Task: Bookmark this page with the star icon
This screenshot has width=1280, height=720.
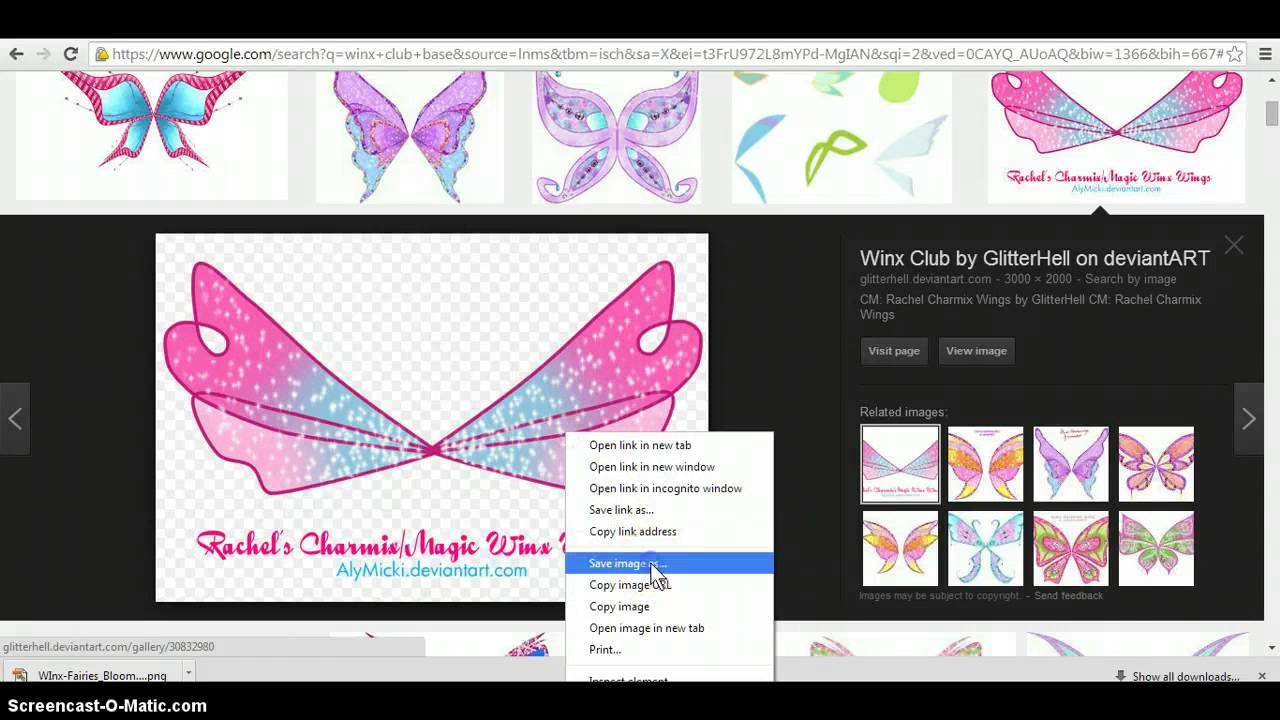Action: click(x=1235, y=54)
